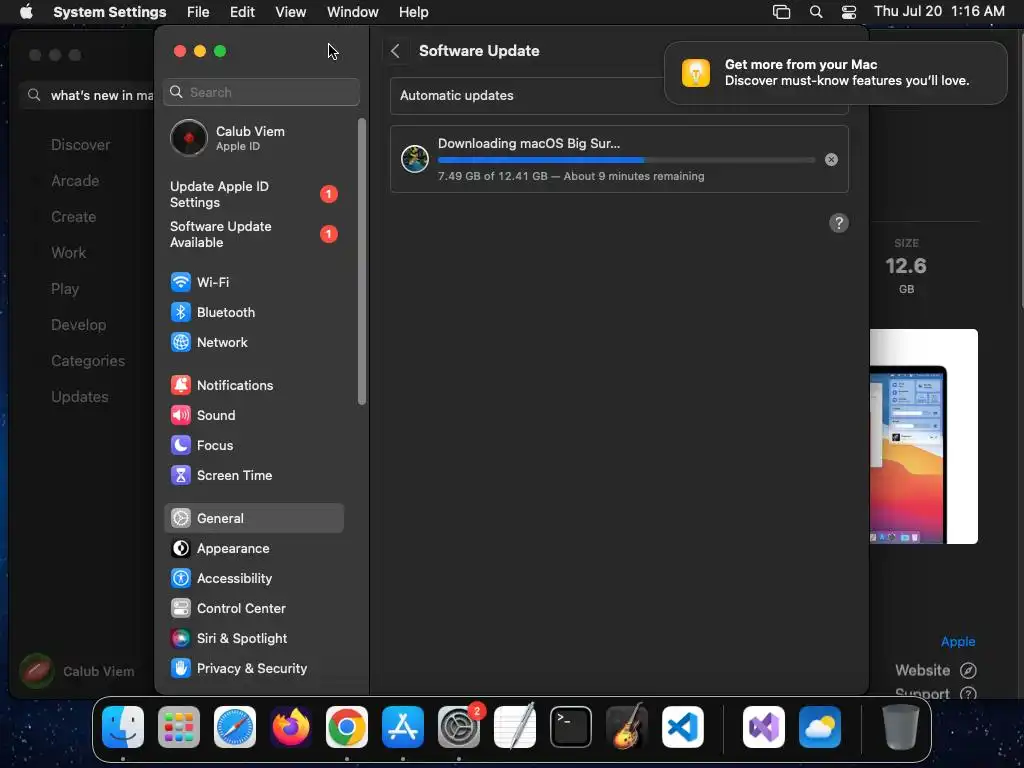Open the System Settings menu
1024x768 pixels.
coord(110,12)
